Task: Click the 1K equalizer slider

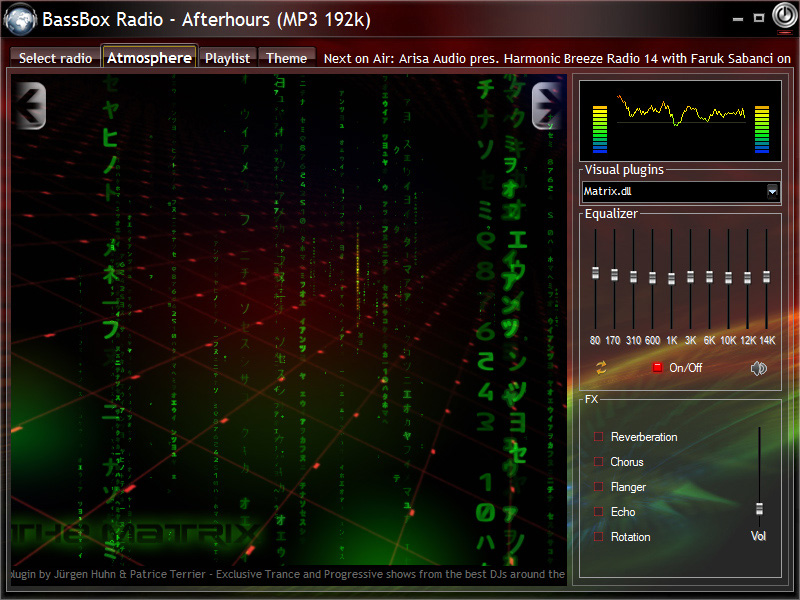Action: coord(671,279)
